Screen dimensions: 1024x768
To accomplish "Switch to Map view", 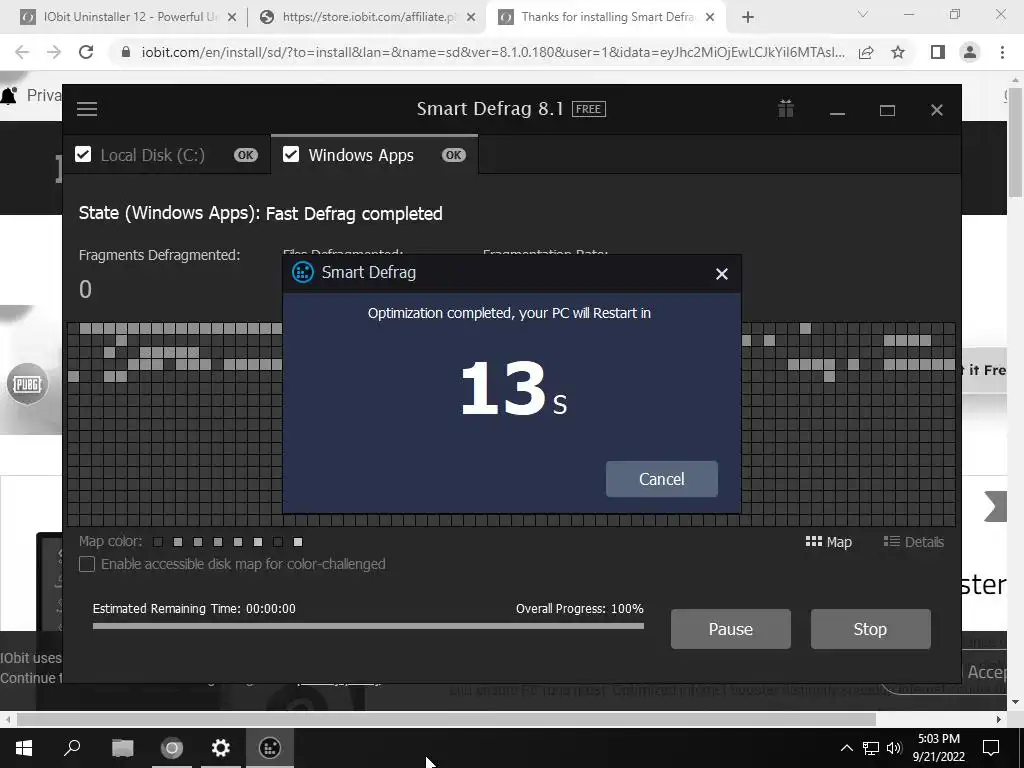I will (829, 542).
